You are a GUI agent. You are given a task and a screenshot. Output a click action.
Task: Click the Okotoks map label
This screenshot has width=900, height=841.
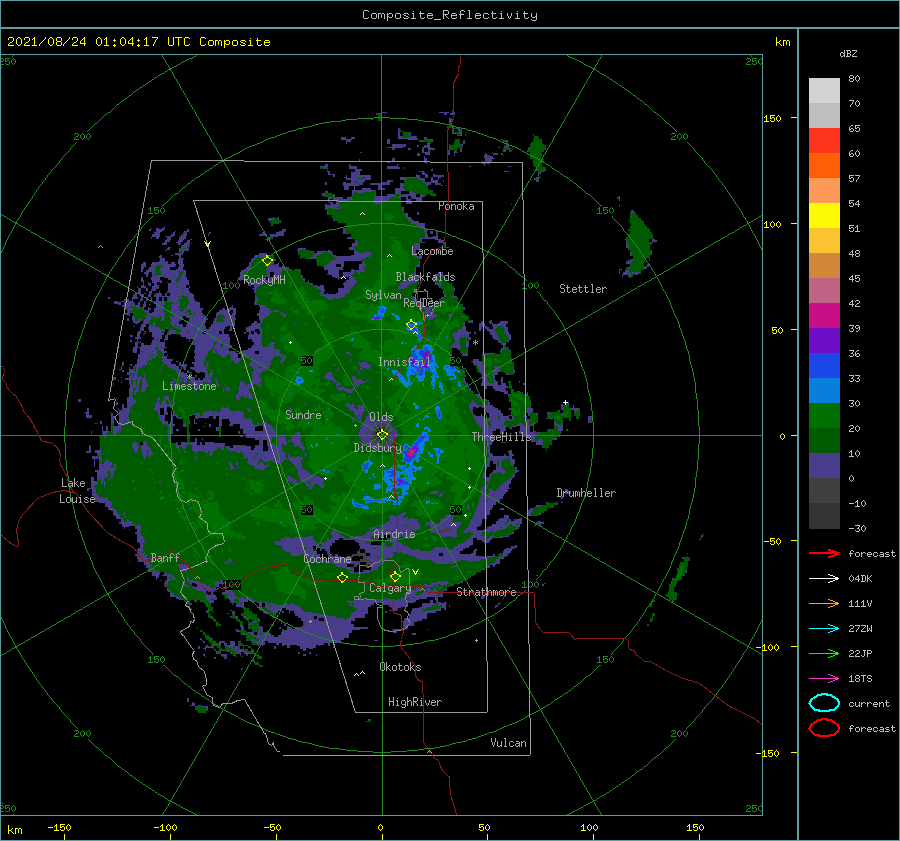pyautogui.click(x=400, y=668)
